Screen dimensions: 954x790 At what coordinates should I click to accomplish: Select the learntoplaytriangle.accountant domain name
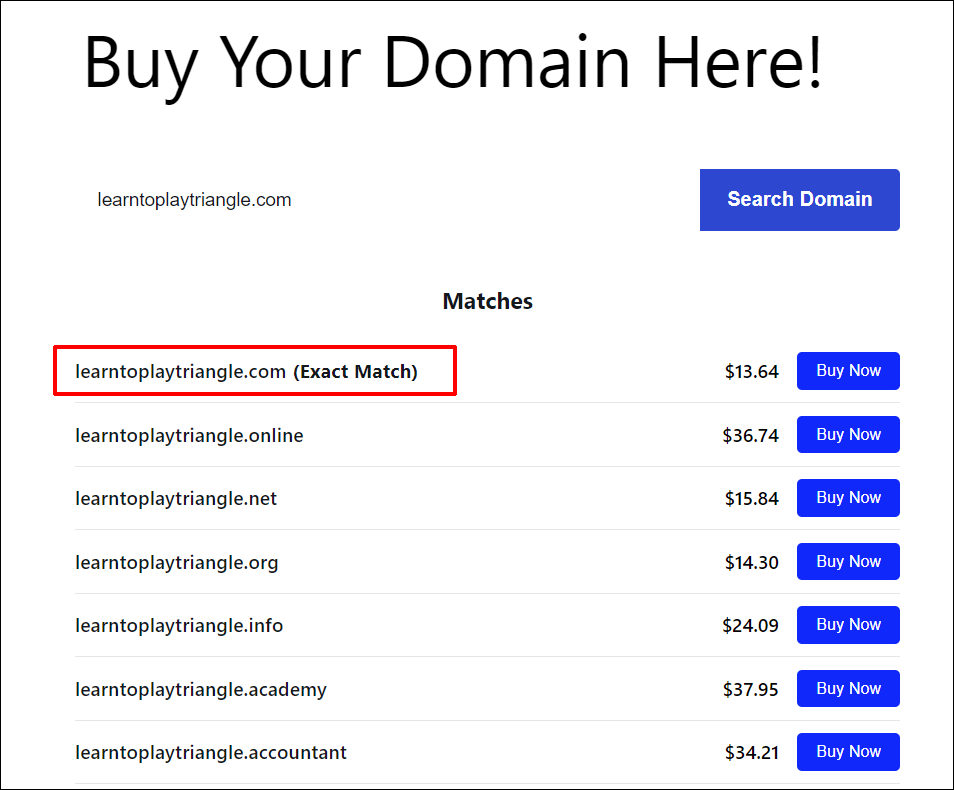tap(211, 752)
